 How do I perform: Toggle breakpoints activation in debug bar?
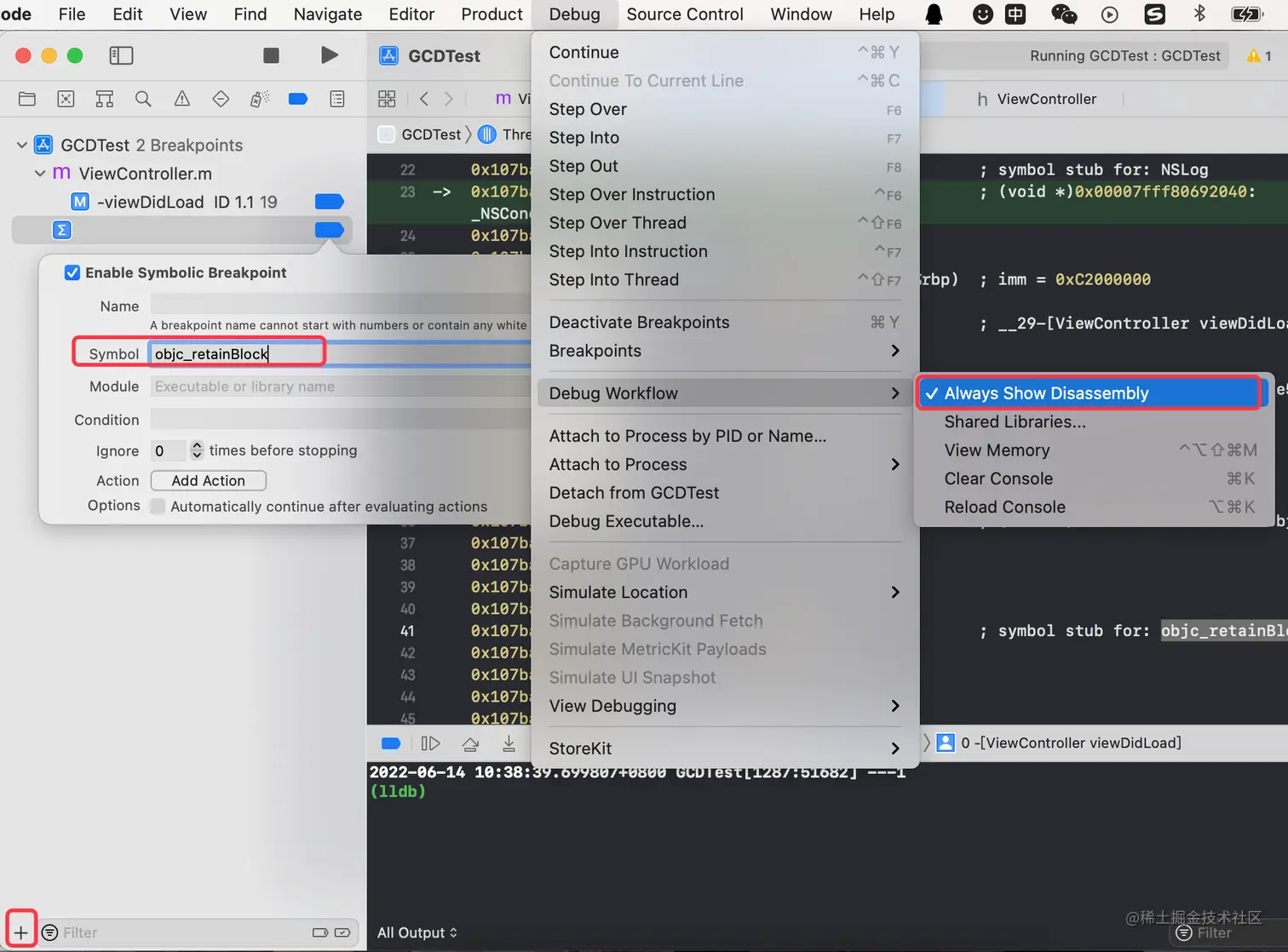[x=391, y=743]
